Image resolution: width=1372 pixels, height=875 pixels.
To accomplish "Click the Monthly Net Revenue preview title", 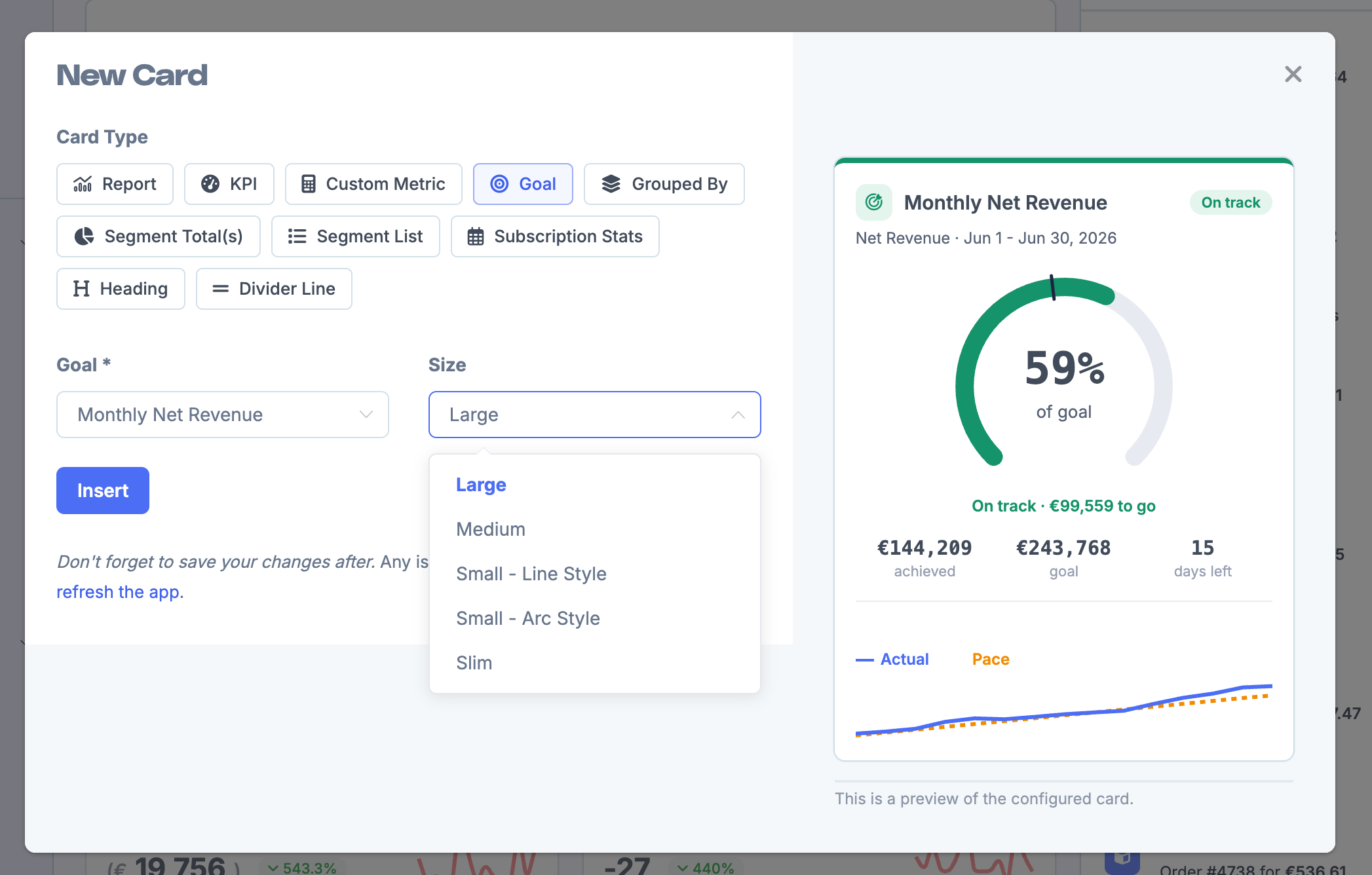I will [x=1006, y=202].
